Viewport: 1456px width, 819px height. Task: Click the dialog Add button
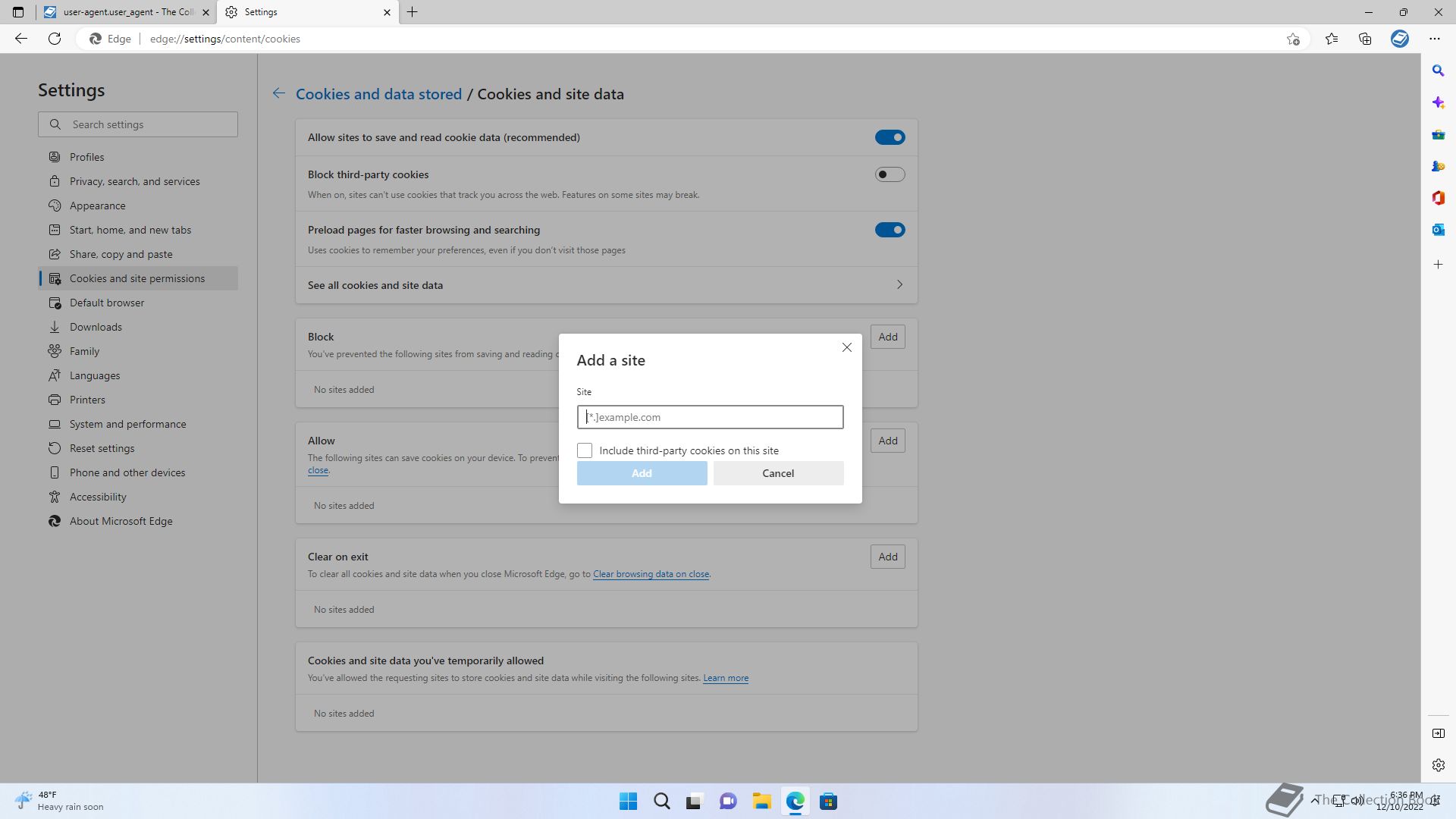[642, 473]
